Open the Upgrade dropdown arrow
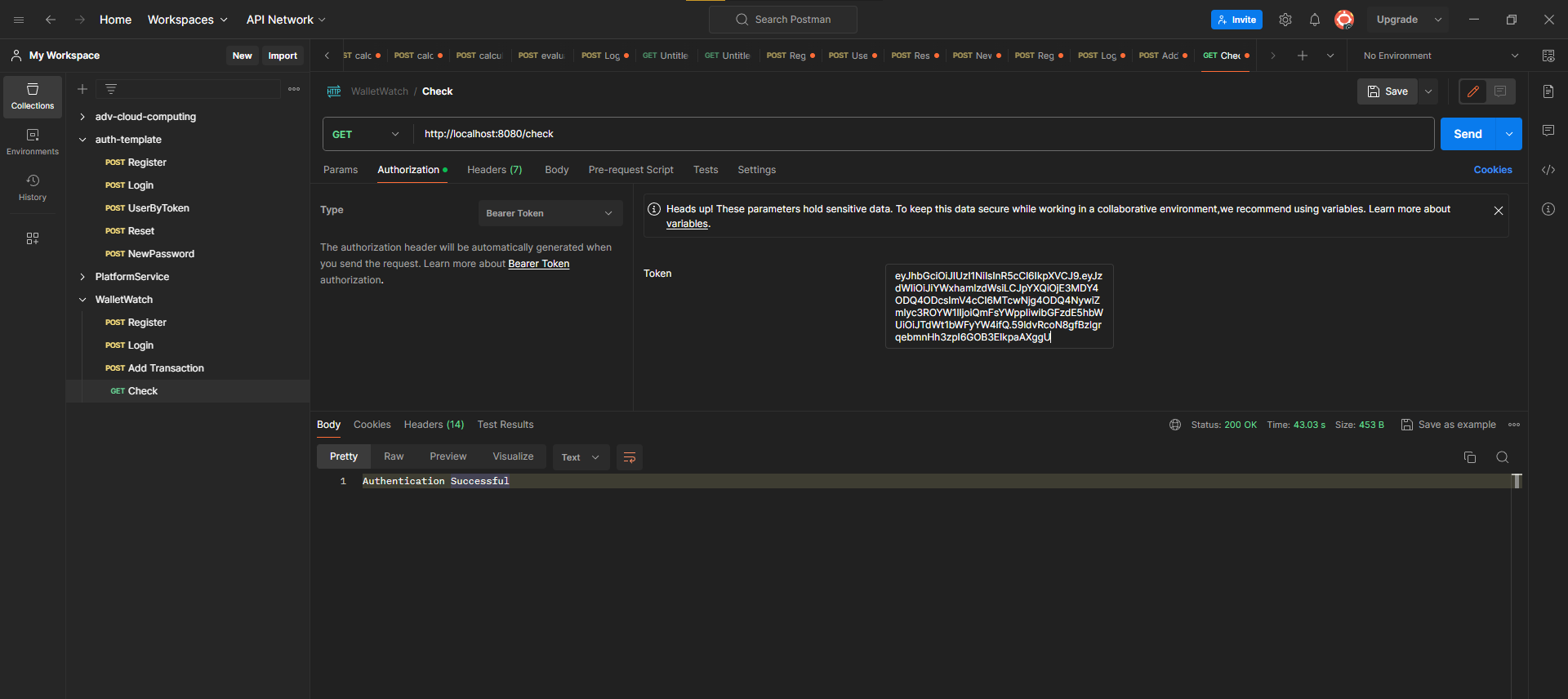1568x699 pixels. click(x=1438, y=20)
